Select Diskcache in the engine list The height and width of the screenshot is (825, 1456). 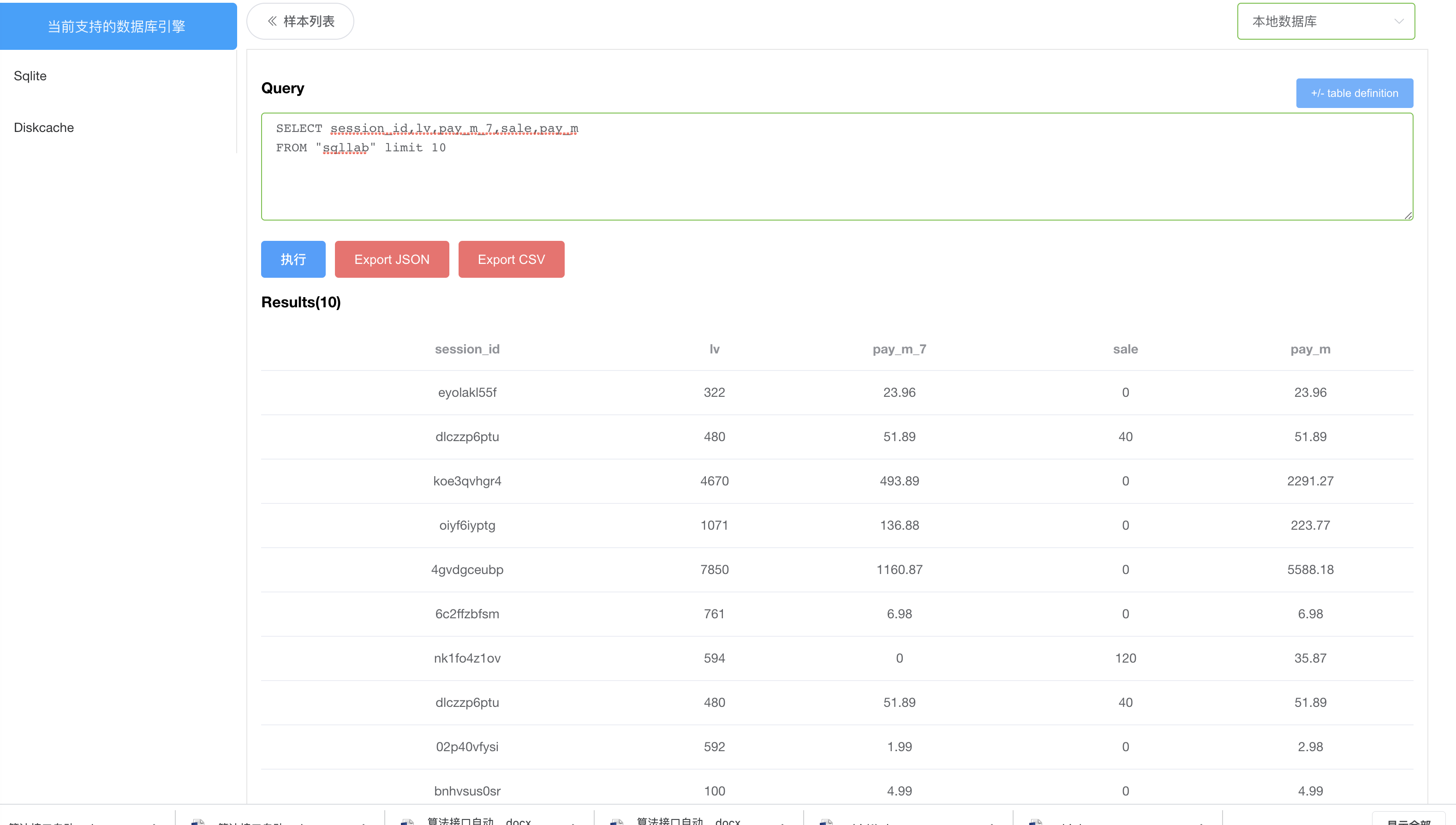[44, 127]
